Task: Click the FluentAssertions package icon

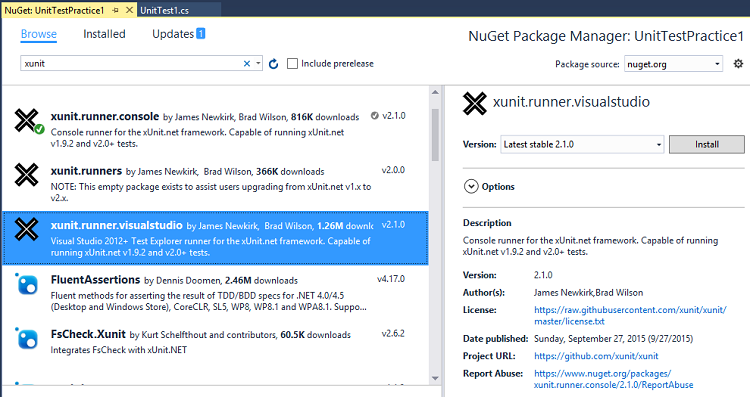Action: click(x=27, y=284)
